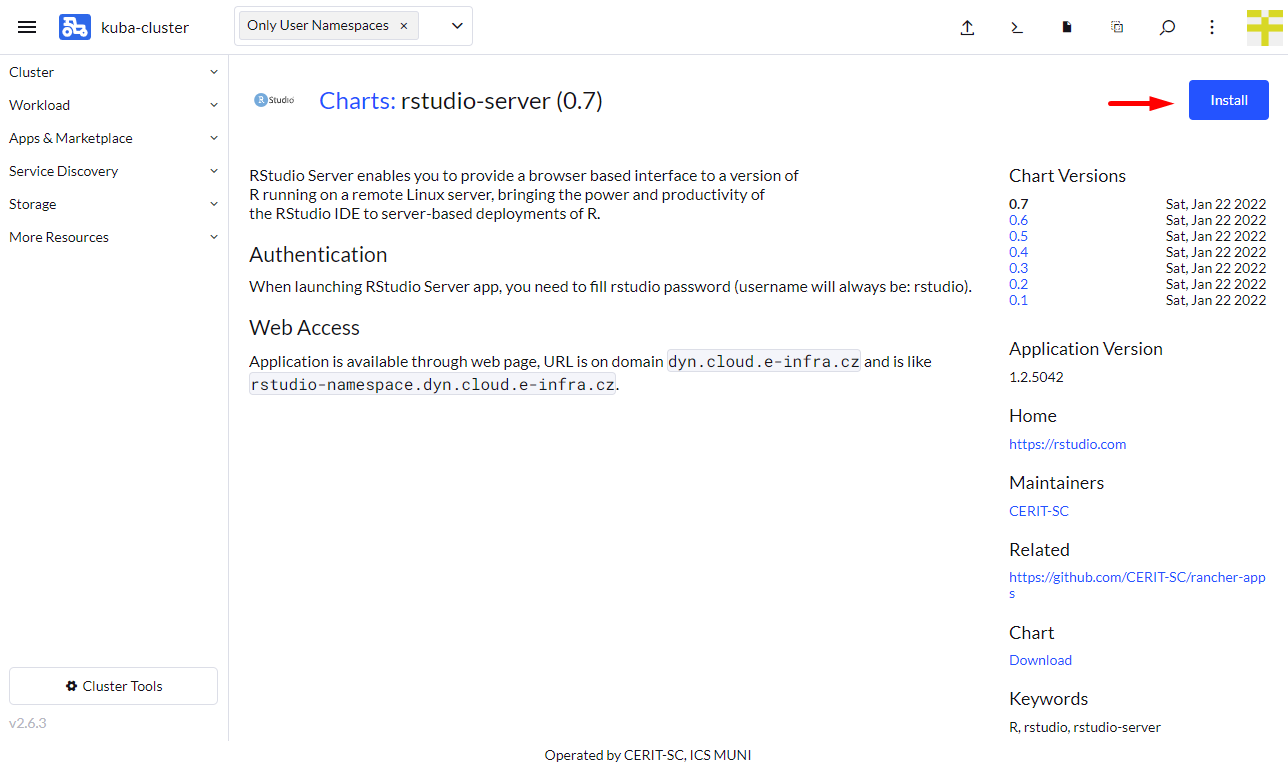Viewport: 1288px width, 765px height.
Task: Click the chart Download link
Action: point(1040,660)
